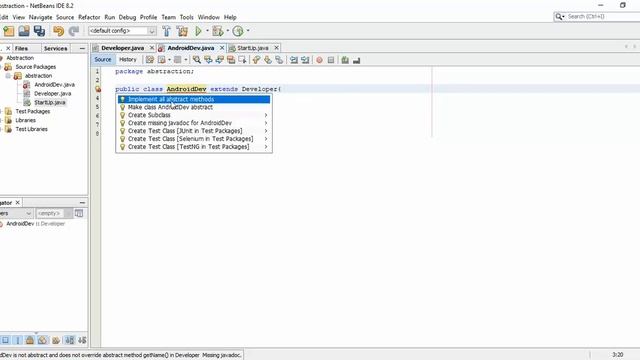
Task: Click the Clean and Build icon
Action: click(182, 31)
